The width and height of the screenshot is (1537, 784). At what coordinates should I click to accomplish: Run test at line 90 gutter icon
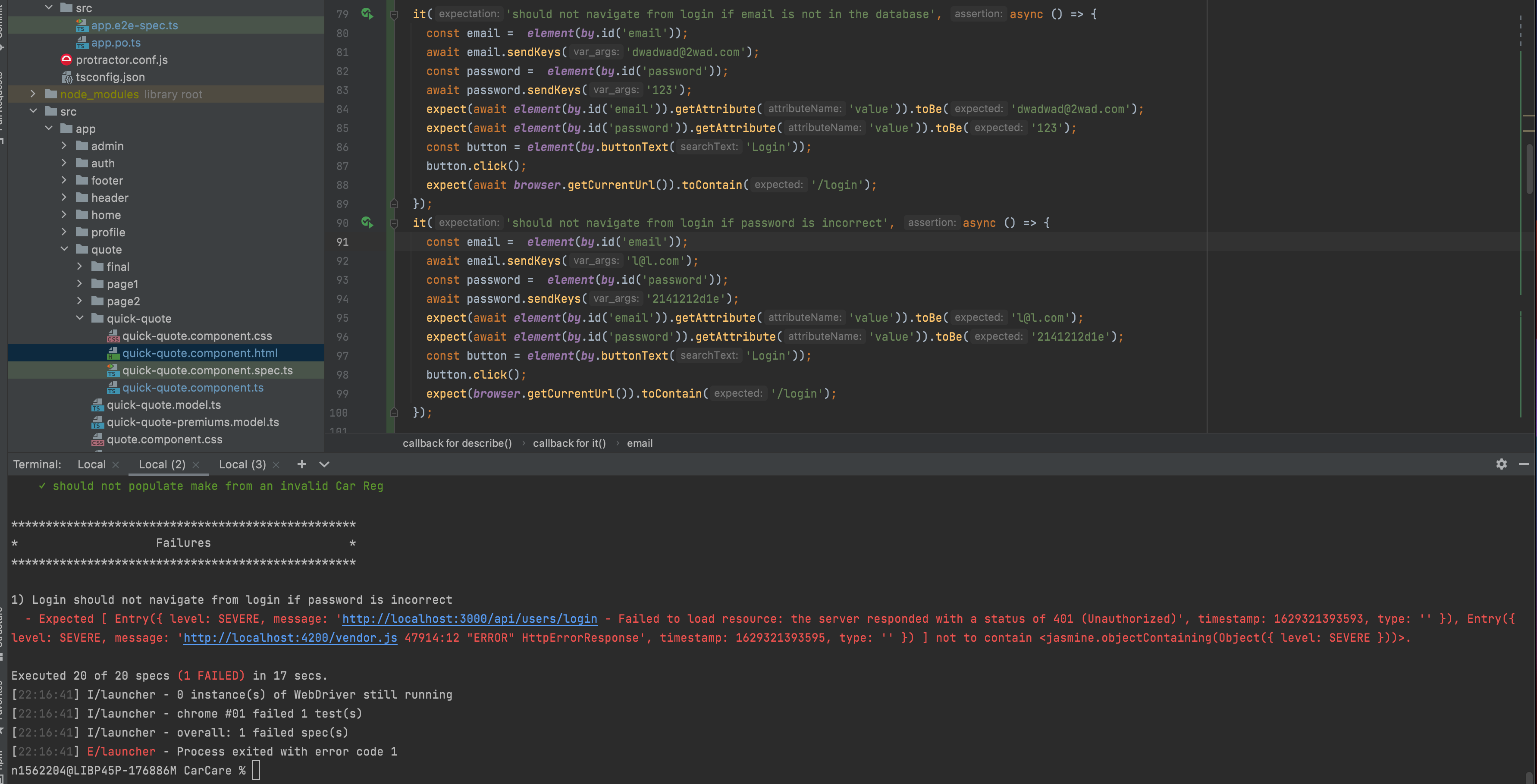tap(367, 223)
